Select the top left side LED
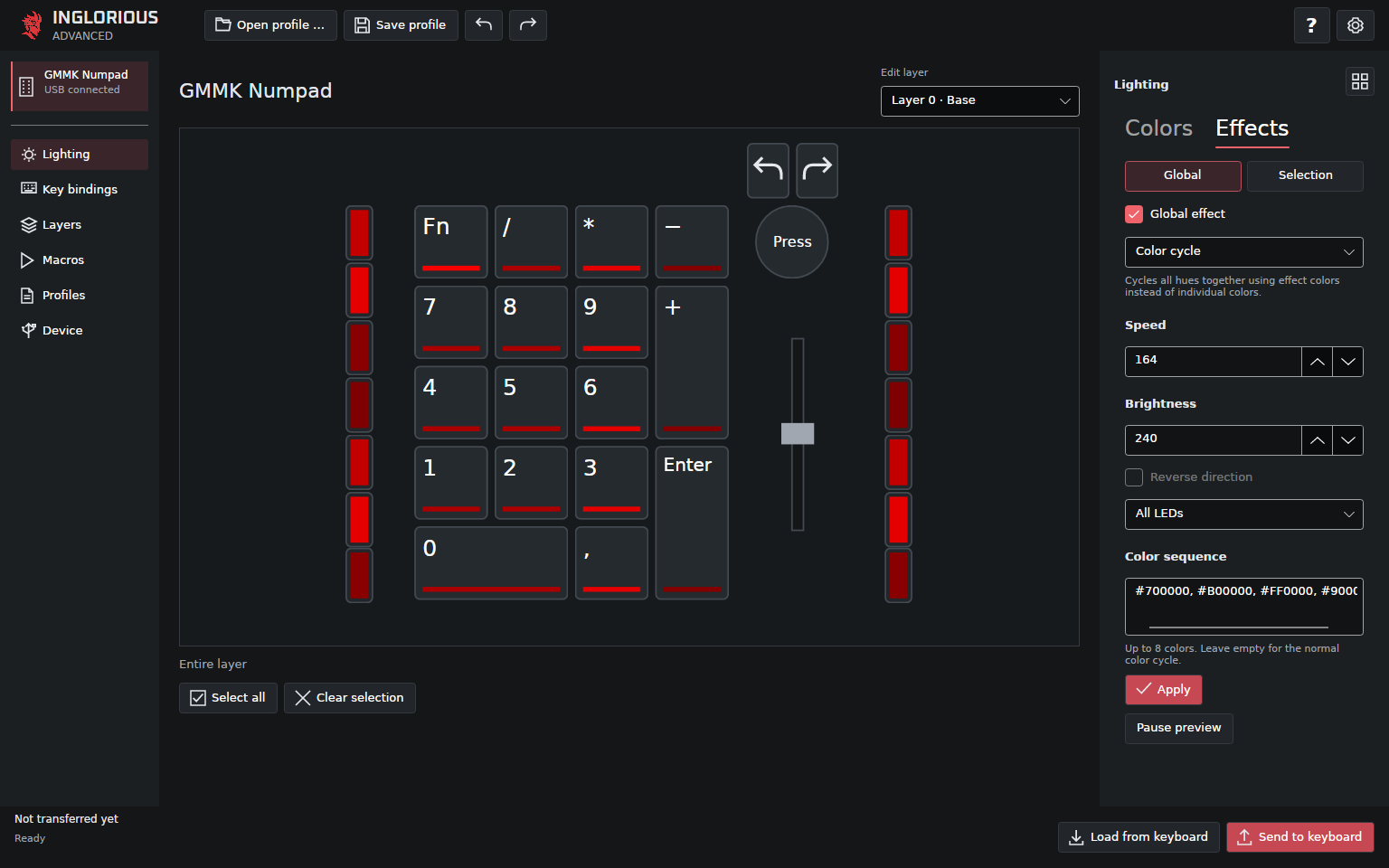 coord(360,233)
